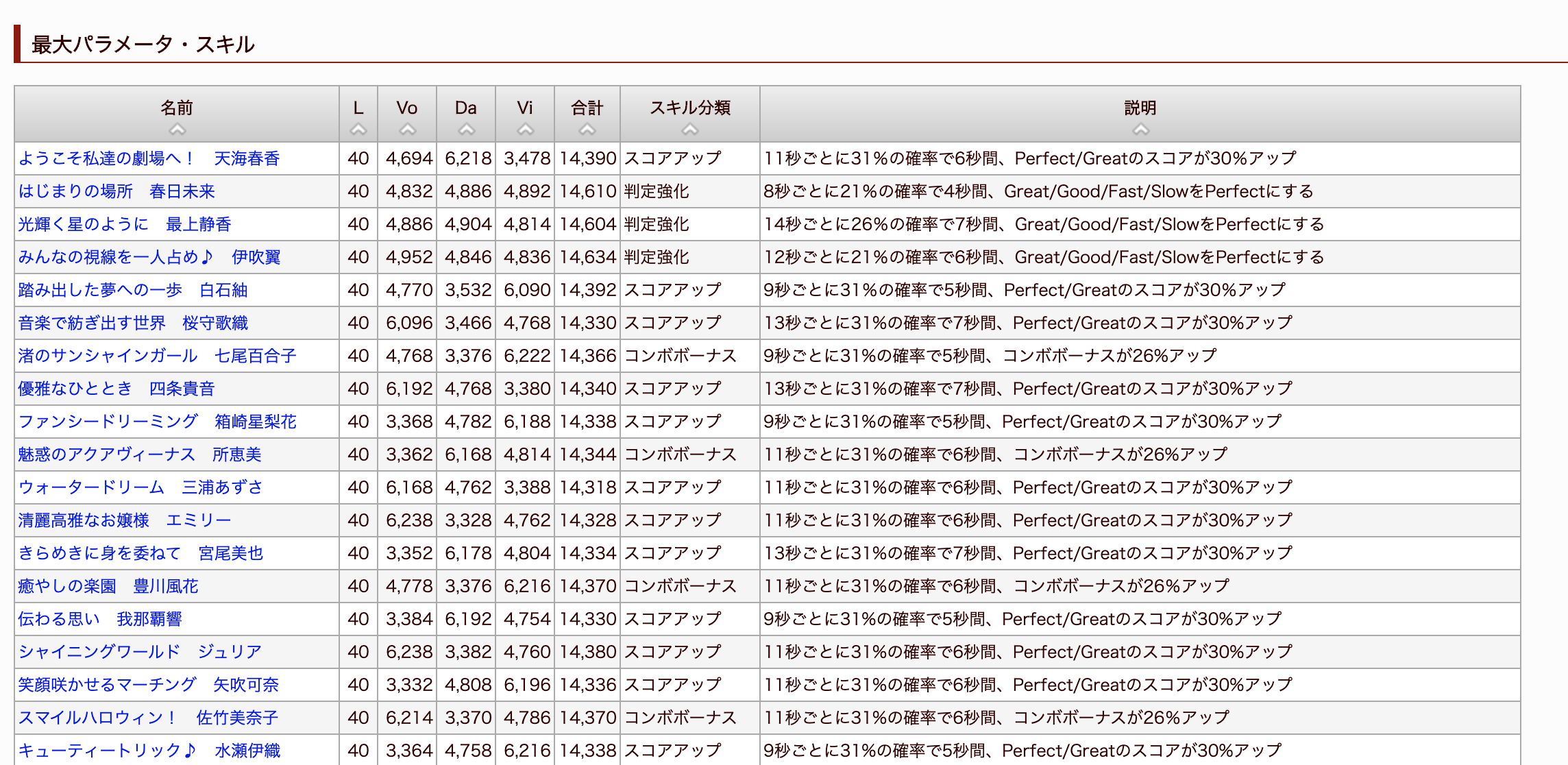The width and height of the screenshot is (1568, 765).
Task: Select description starting 14秒ごとに26%の確率で7秒間
Action: pos(1044,224)
